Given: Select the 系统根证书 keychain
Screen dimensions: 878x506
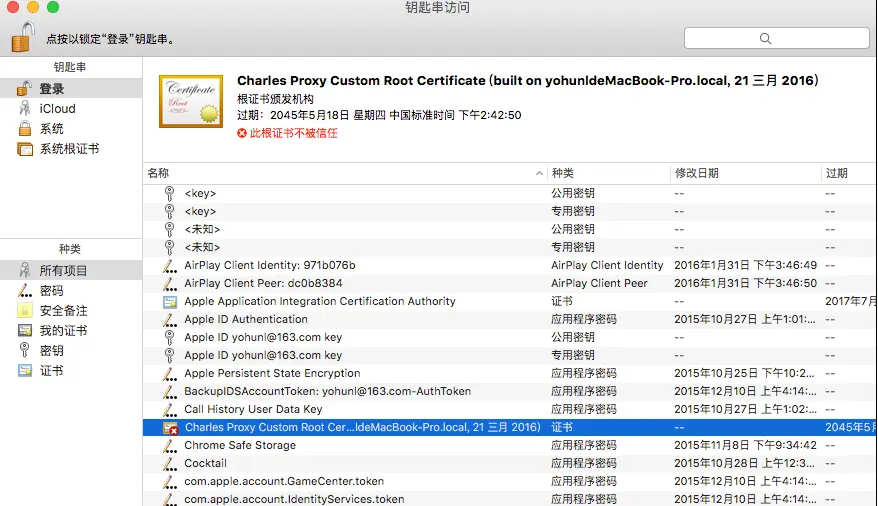Looking at the screenshot, I should click(71, 149).
